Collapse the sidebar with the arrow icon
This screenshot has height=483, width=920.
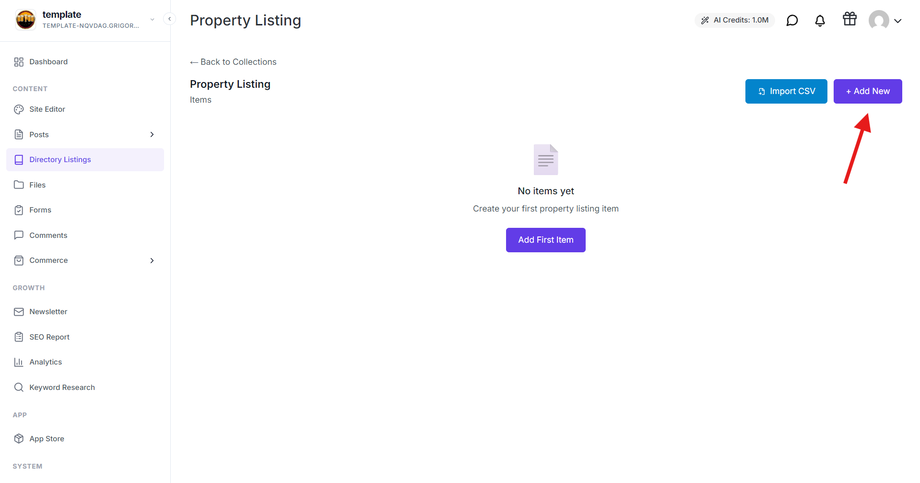click(x=169, y=19)
